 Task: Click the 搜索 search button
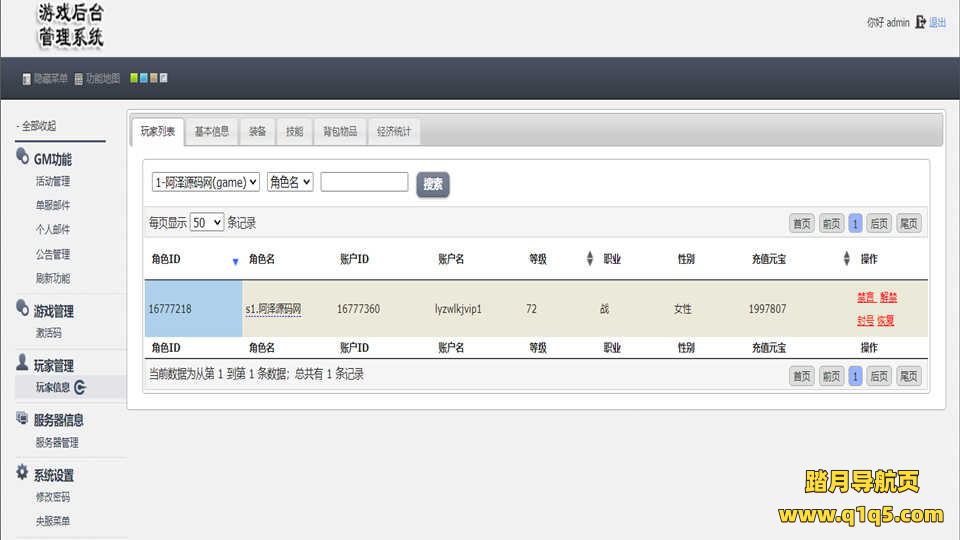pyautogui.click(x=433, y=184)
